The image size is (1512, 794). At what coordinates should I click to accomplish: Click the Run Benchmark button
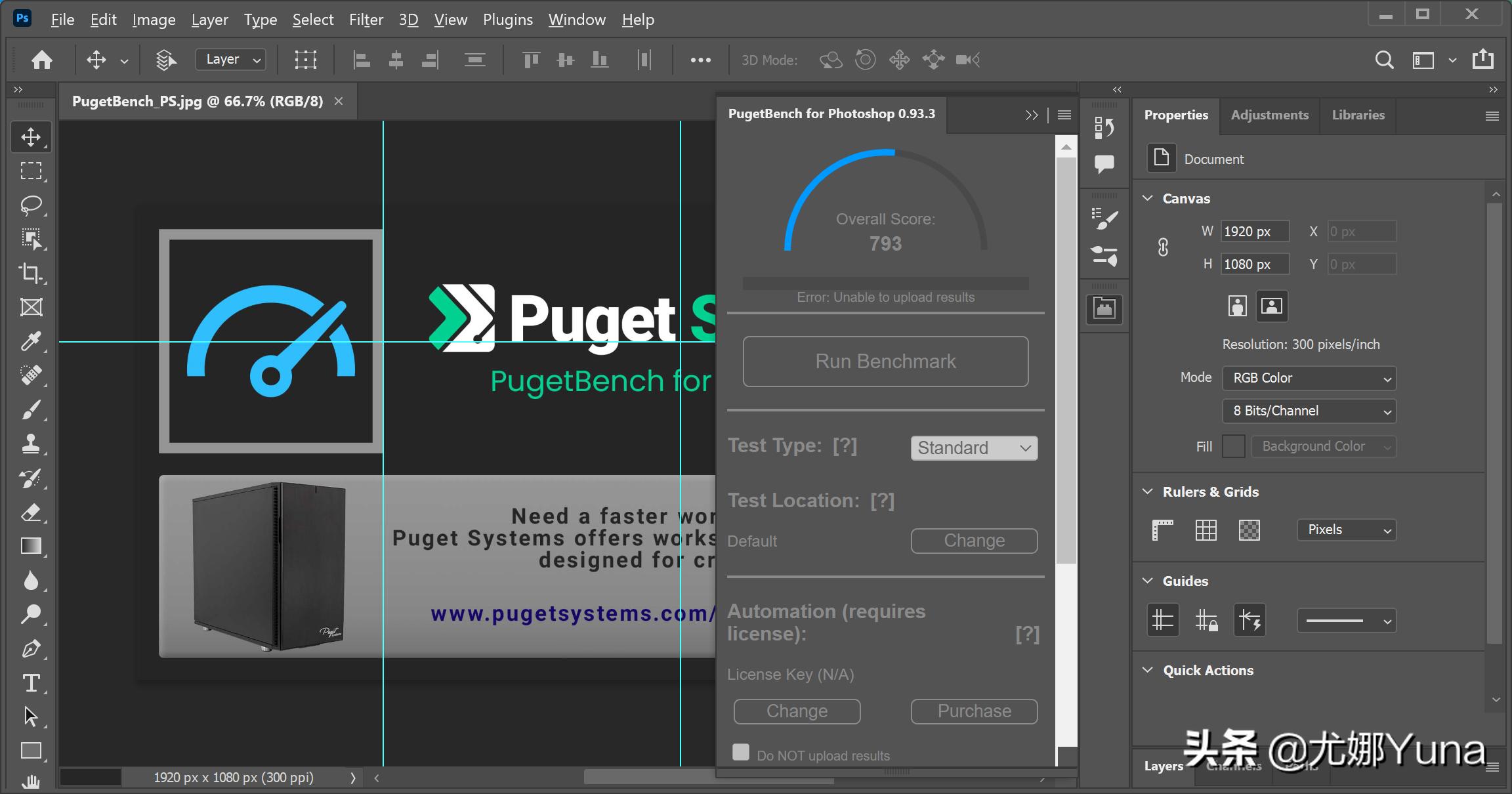click(x=885, y=362)
